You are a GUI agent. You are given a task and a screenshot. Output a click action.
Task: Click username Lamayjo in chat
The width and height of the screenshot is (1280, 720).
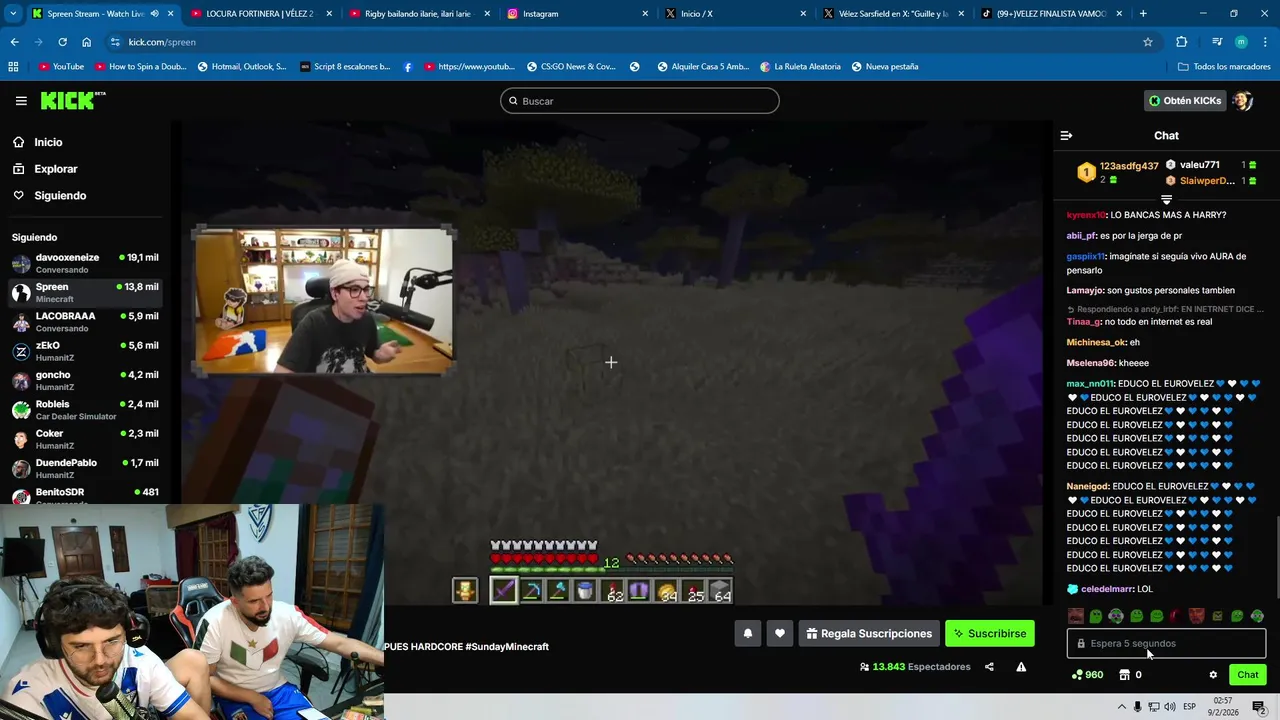click(x=1085, y=290)
